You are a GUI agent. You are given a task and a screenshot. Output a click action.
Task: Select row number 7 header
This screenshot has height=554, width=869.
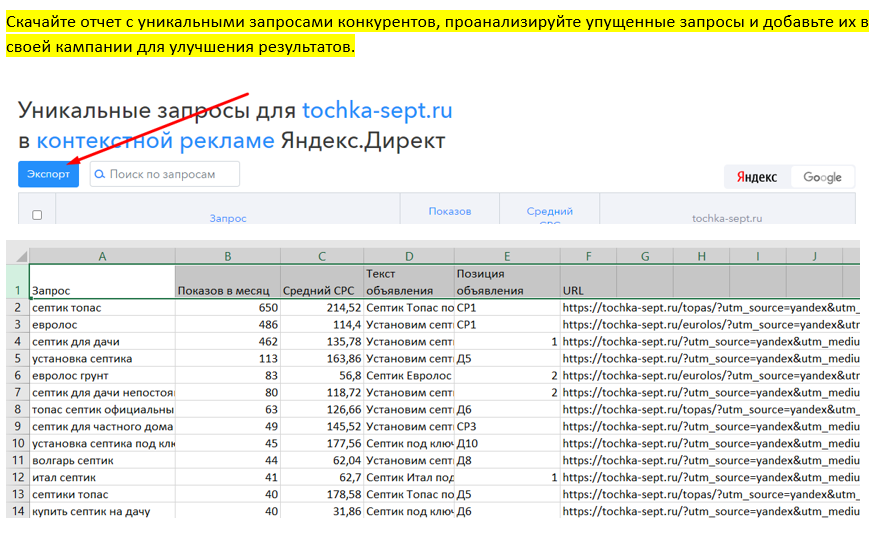click(x=17, y=392)
